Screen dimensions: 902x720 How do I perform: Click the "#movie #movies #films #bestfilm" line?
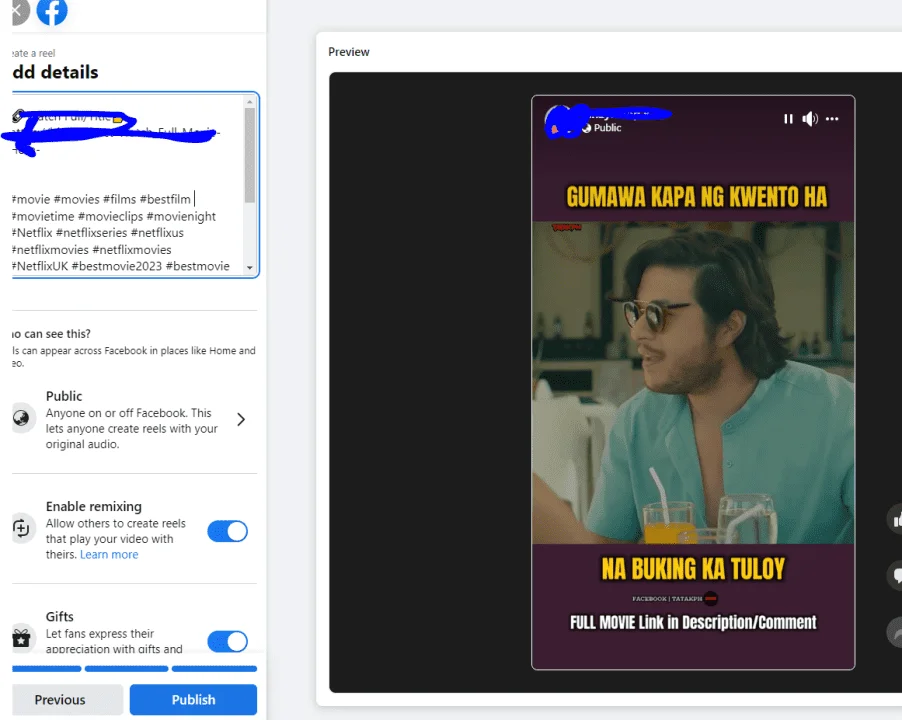101,200
